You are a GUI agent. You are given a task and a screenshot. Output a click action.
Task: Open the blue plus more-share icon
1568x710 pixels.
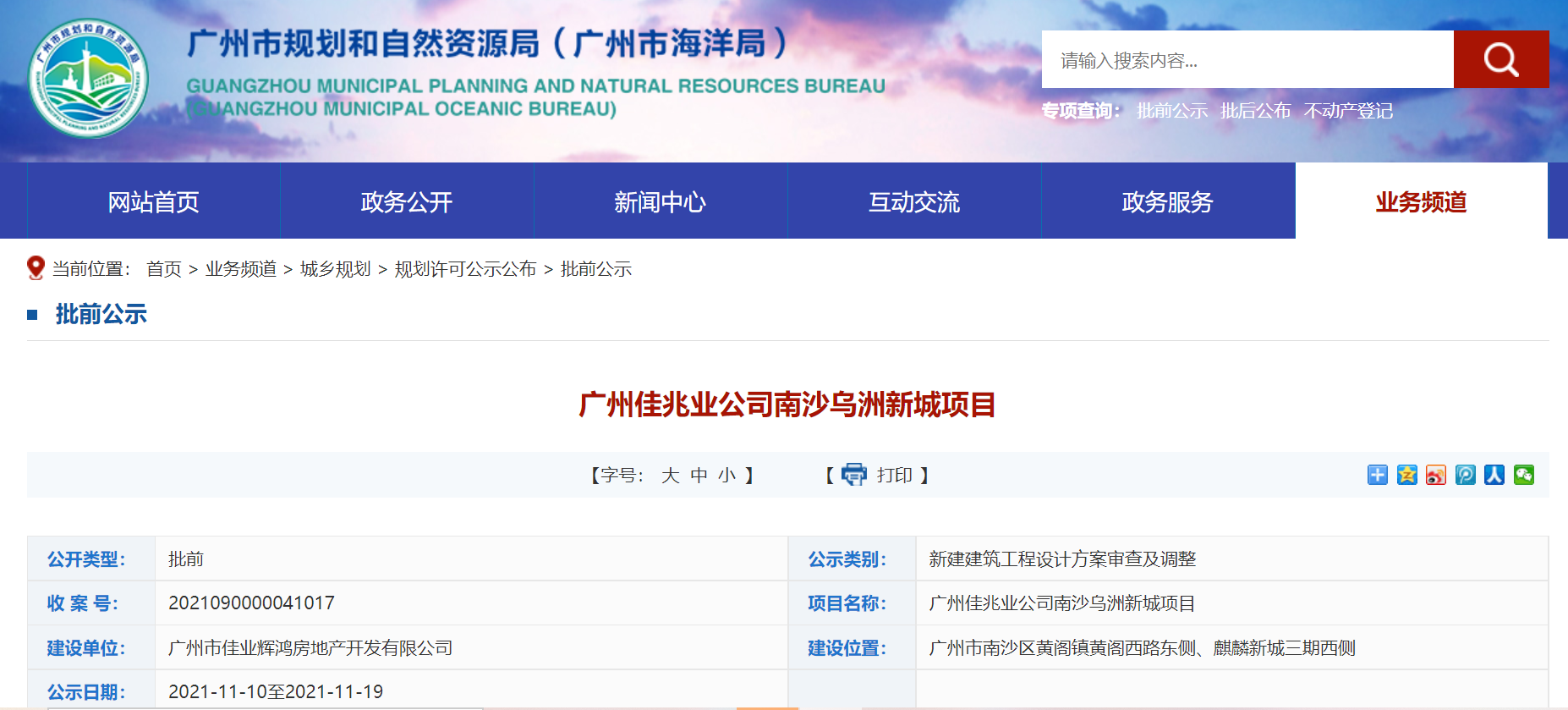1378,475
